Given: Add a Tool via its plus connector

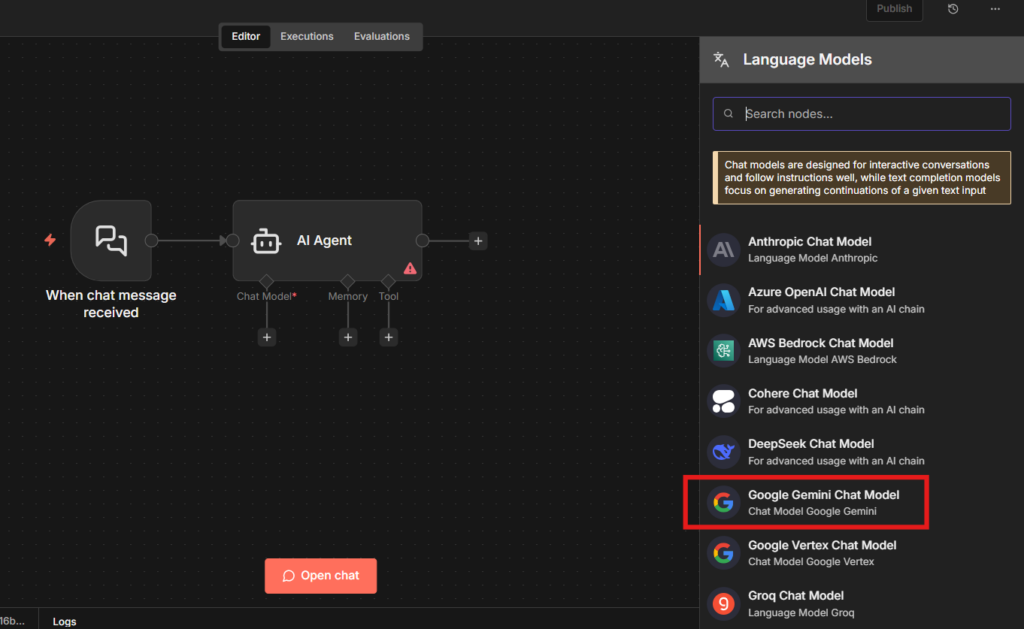Looking at the screenshot, I should (x=388, y=337).
